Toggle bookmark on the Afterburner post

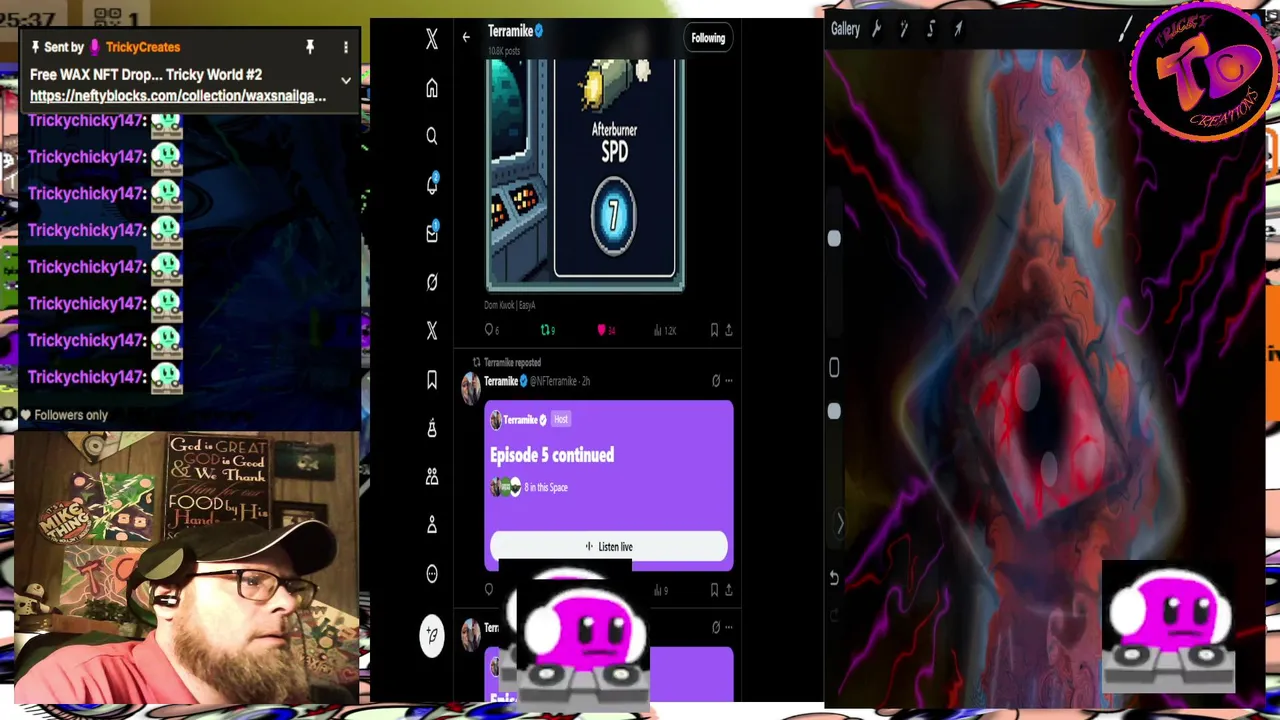pos(714,330)
